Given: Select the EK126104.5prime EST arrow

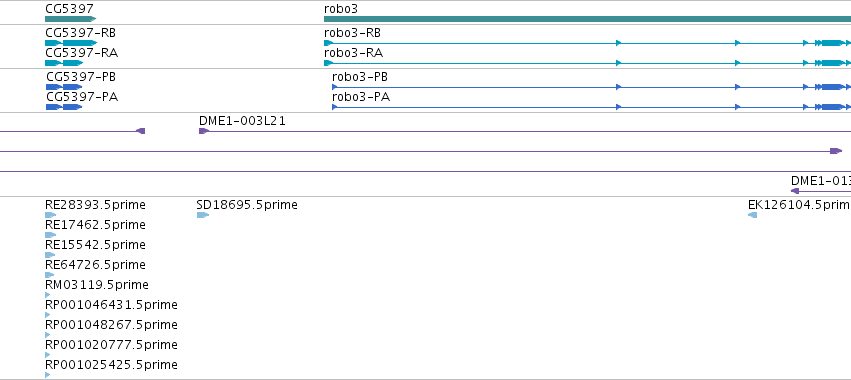Looking at the screenshot, I should click(x=752, y=215).
